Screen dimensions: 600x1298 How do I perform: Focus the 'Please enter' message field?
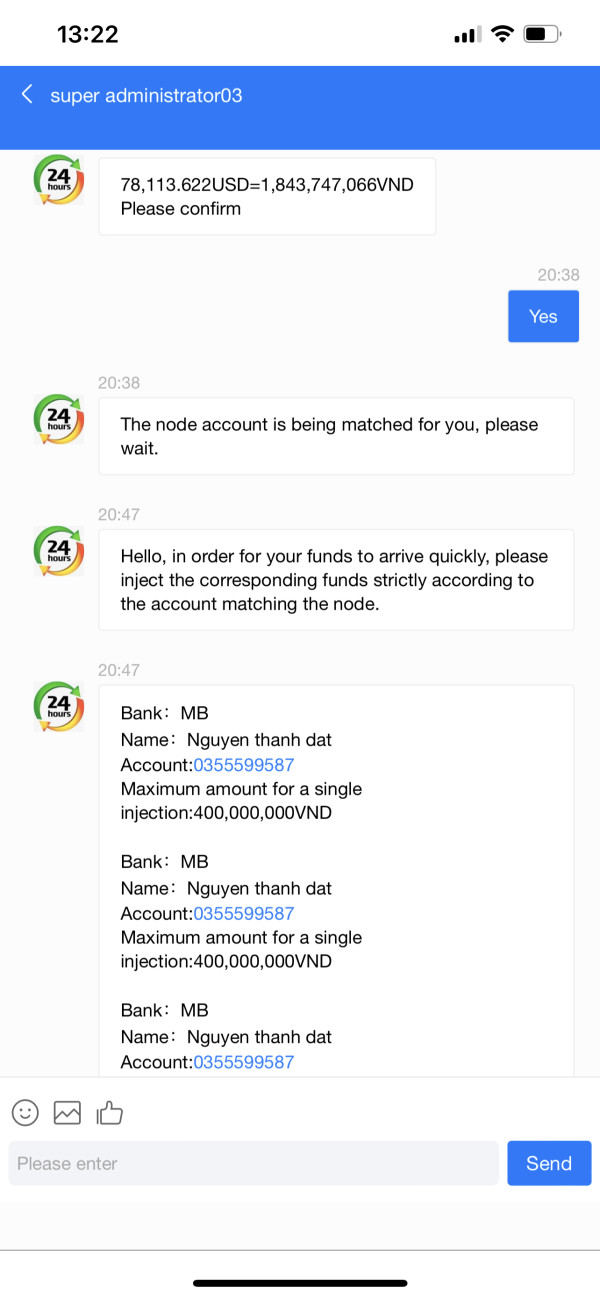pyautogui.click(x=254, y=1163)
